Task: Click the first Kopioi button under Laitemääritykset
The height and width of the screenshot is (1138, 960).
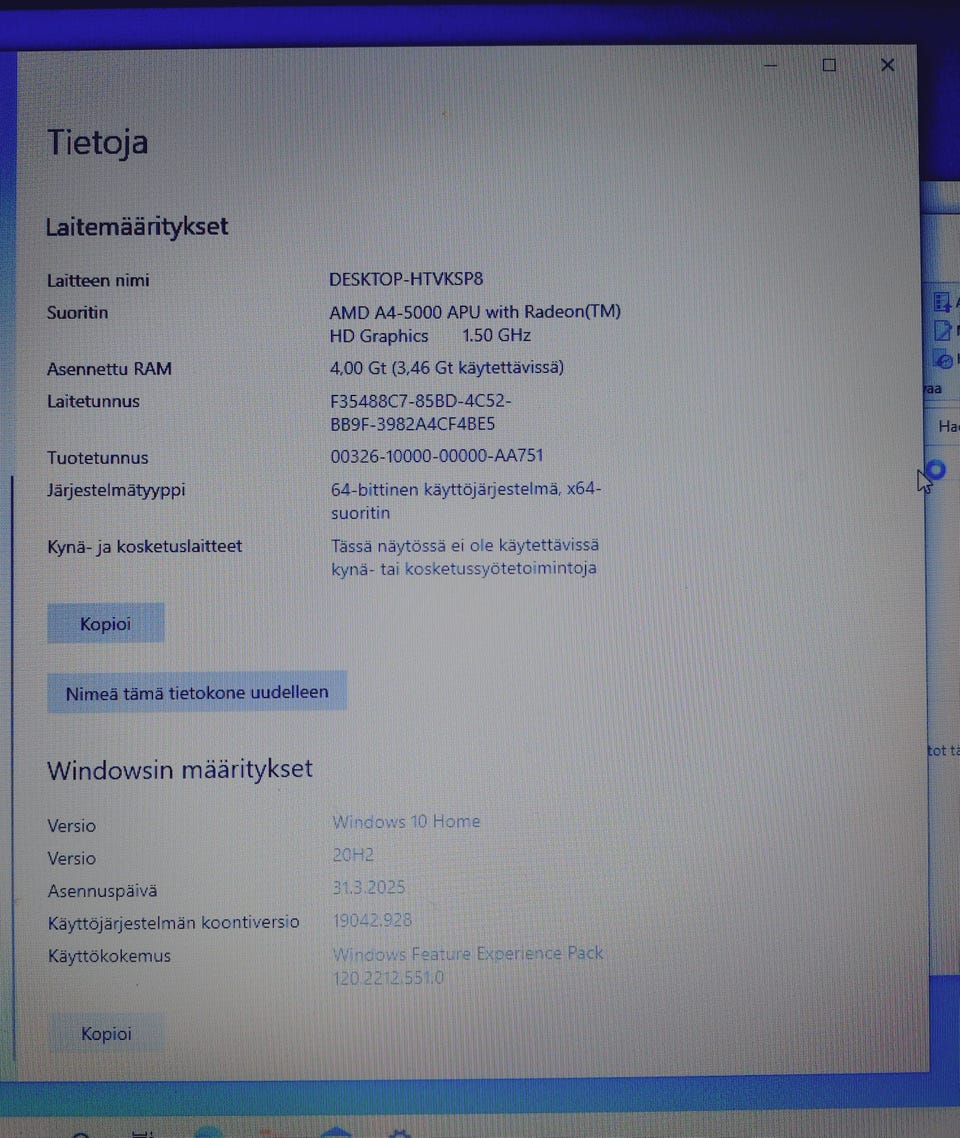Action: tap(106, 623)
